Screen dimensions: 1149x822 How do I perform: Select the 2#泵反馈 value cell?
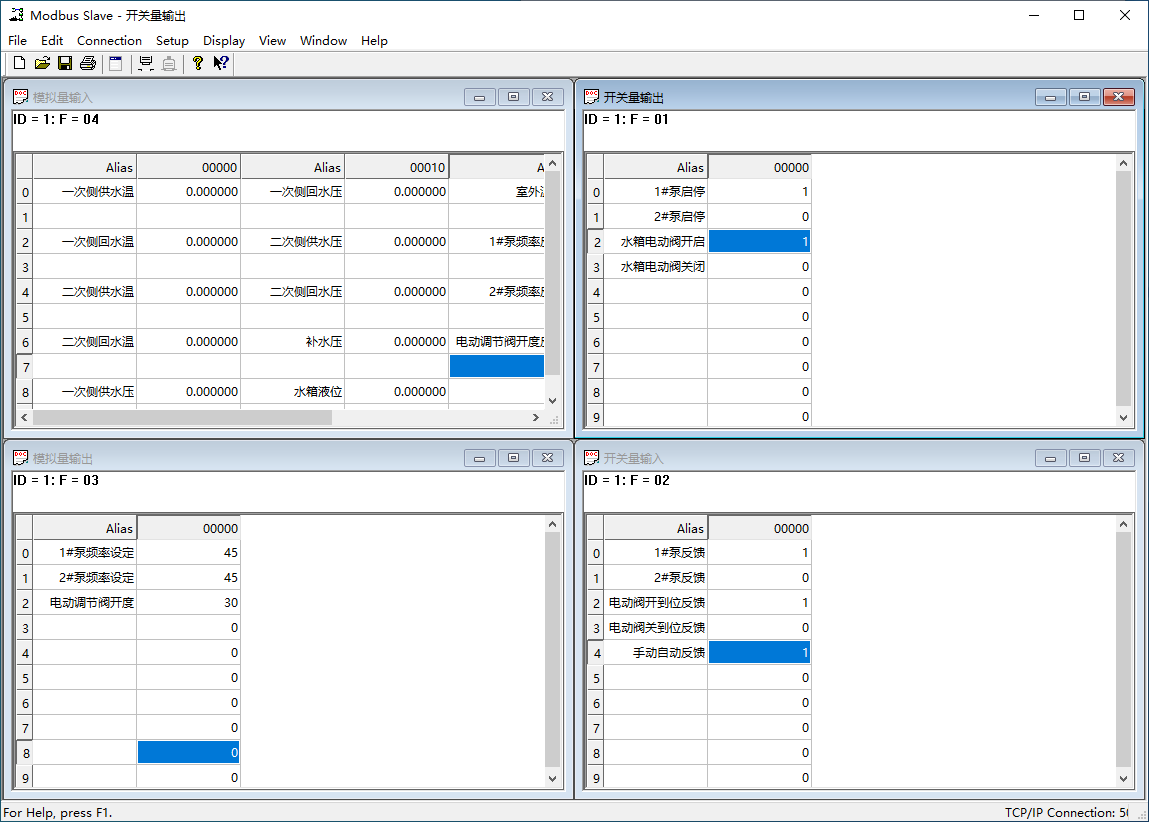pyautogui.click(x=759, y=577)
